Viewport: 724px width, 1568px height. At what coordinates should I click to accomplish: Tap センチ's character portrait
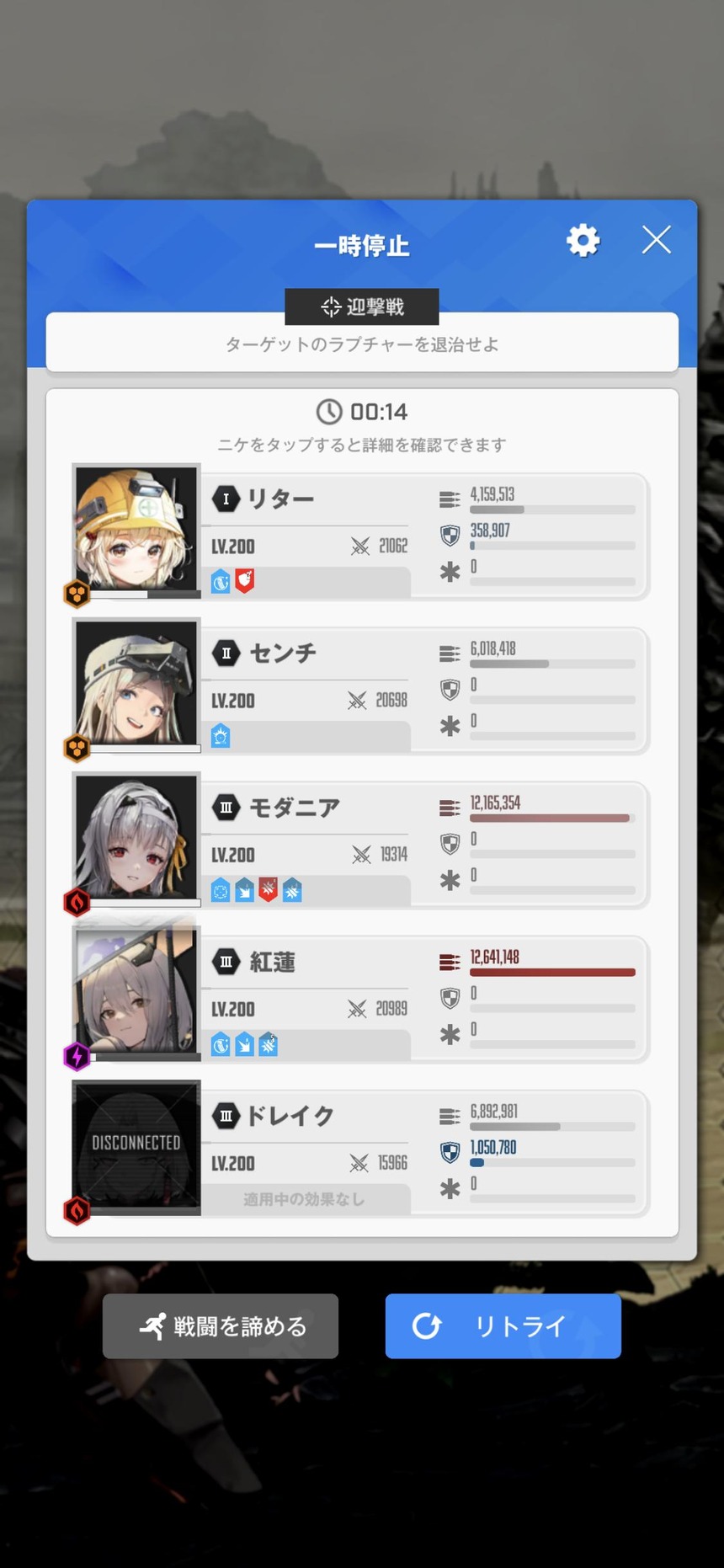click(136, 683)
